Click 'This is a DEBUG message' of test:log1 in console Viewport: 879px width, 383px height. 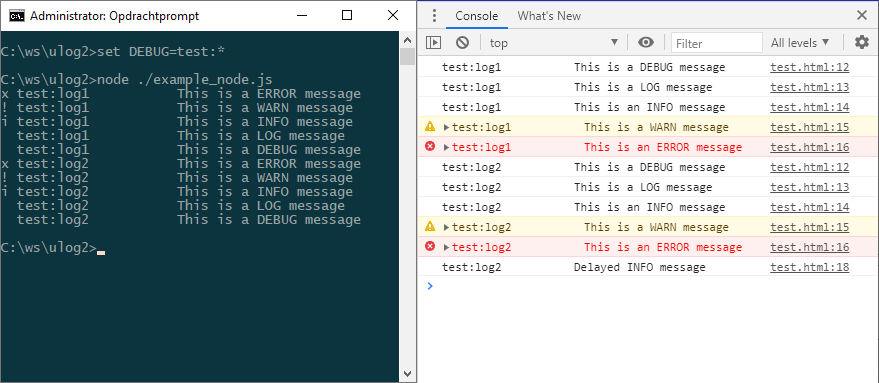649,67
